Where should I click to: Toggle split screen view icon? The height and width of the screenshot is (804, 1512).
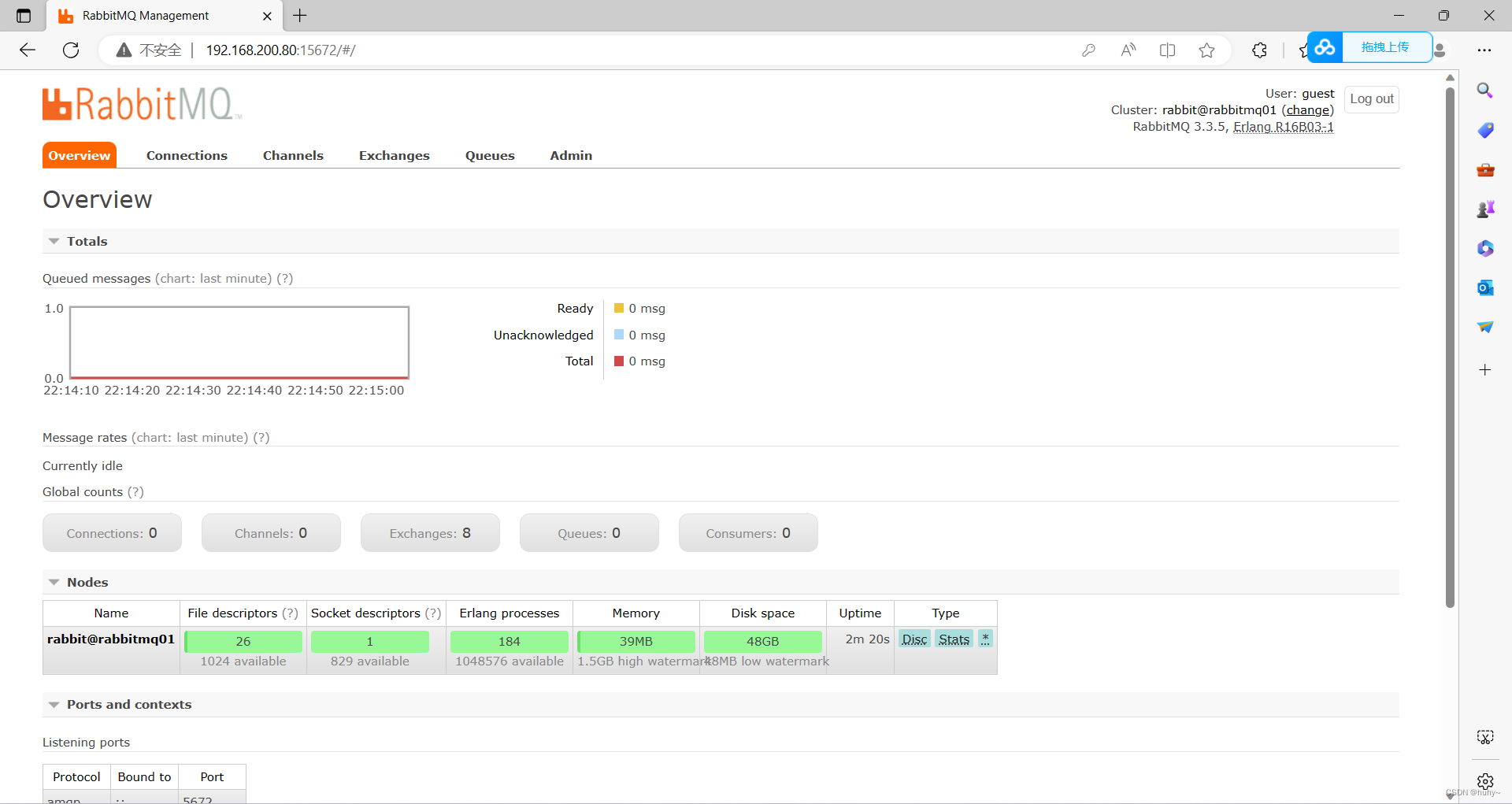click(1167, 50)
